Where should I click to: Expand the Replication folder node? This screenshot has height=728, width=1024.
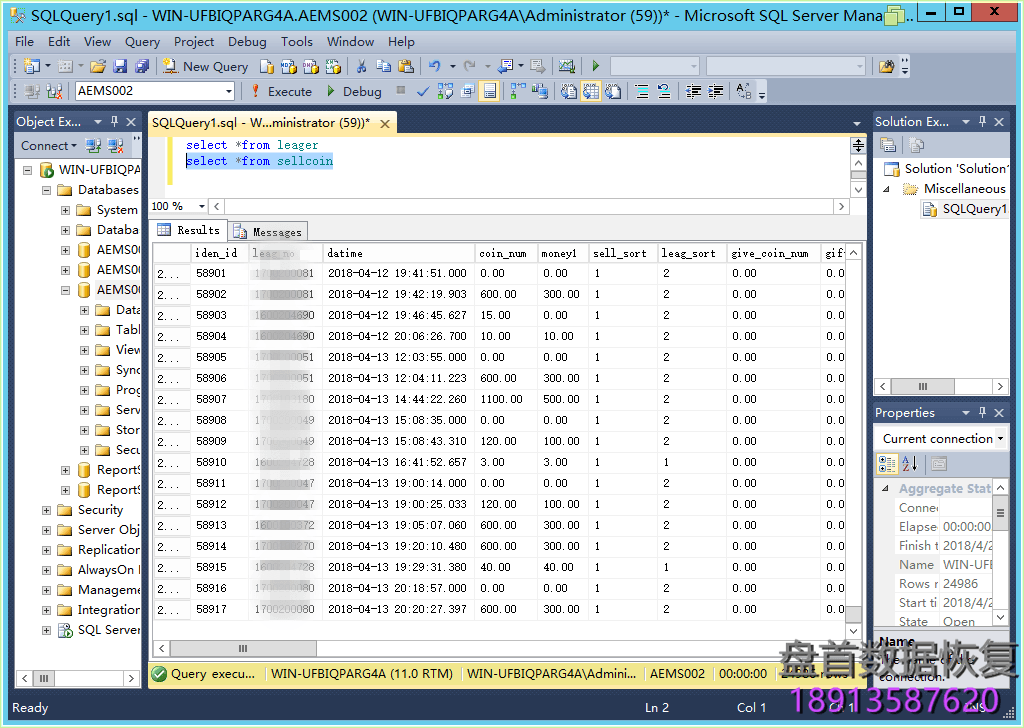pos(46,550)
